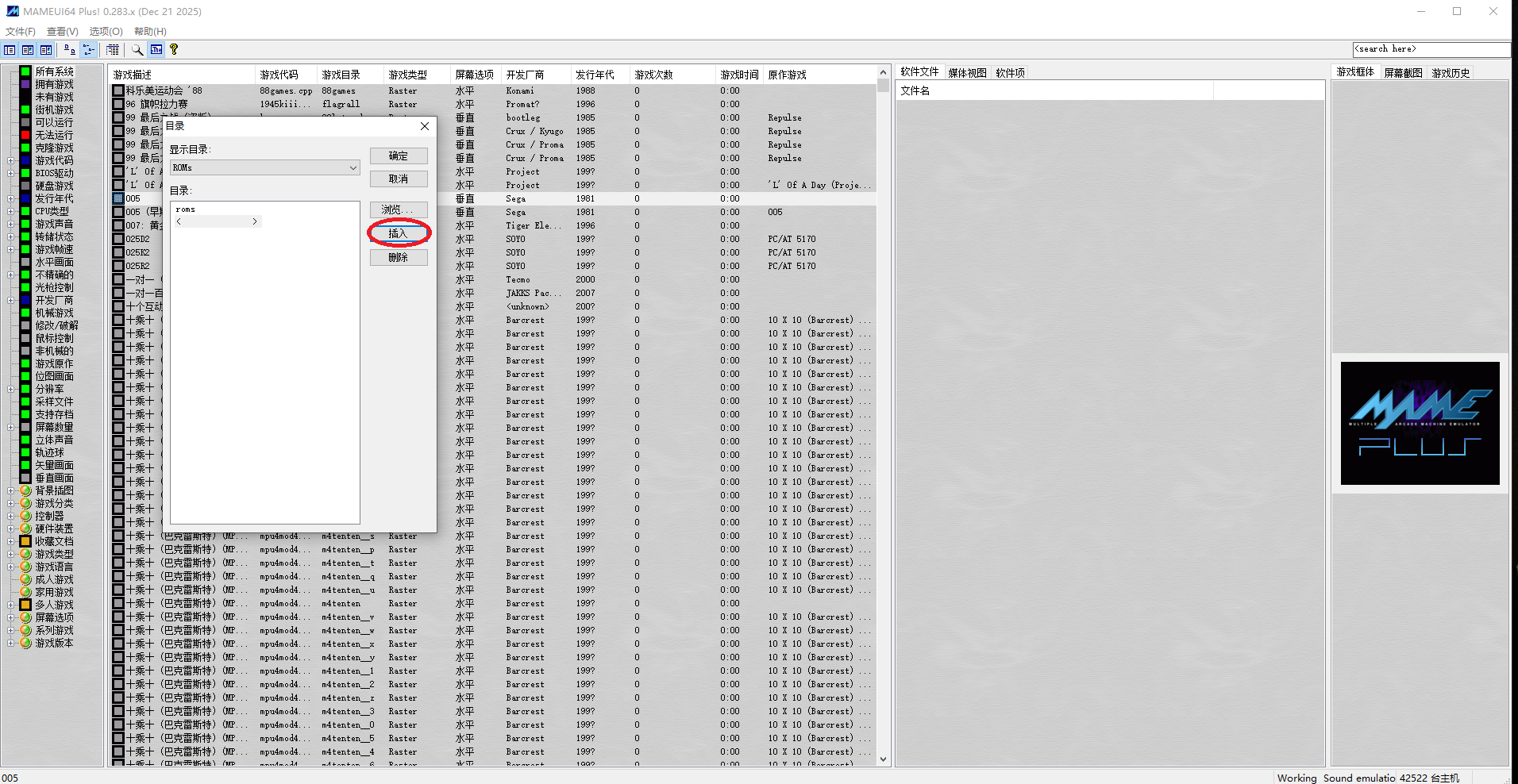Expand the BIOS驱动 tree node
The width and height of the screenshot is (1518, 784).
tap(10, 173)
